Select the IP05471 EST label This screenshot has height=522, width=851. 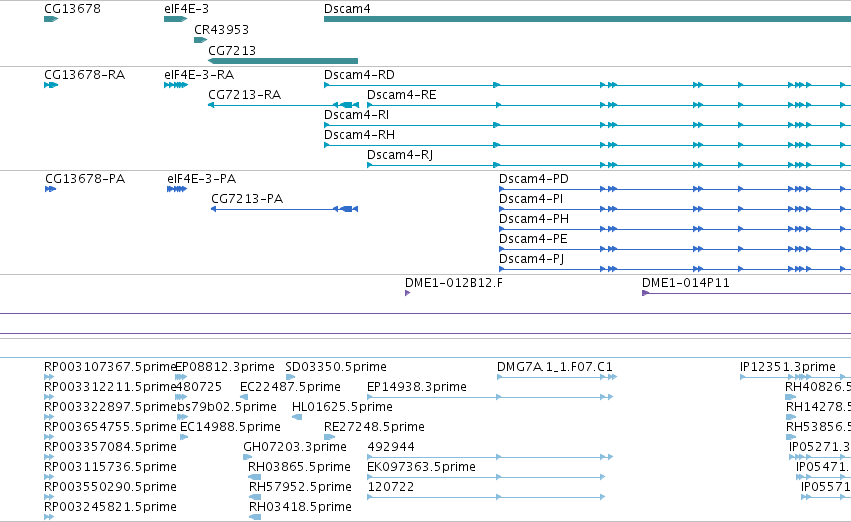pyautogui.click(x=823, y=467)
